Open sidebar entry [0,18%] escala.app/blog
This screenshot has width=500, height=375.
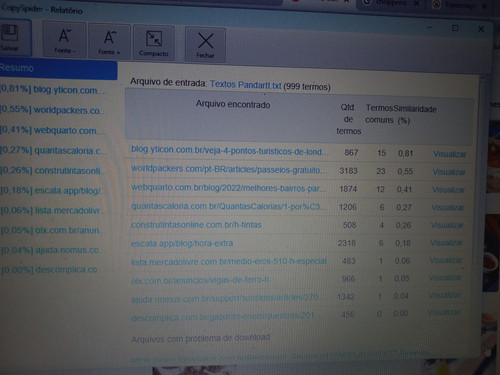pyautogui.click(x=53, y=190)
